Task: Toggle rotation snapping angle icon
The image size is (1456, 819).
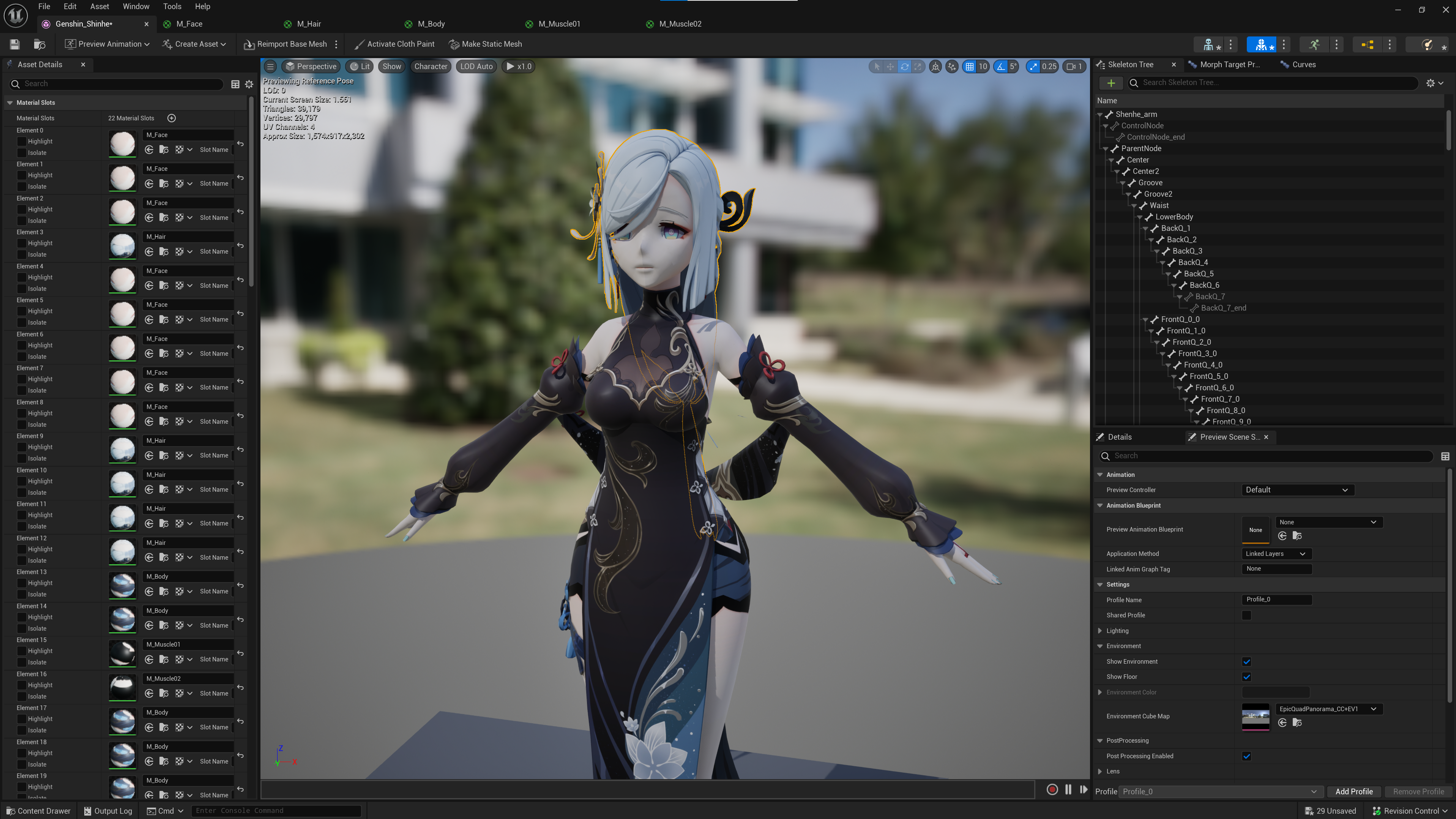Action: coord(1001,67)
